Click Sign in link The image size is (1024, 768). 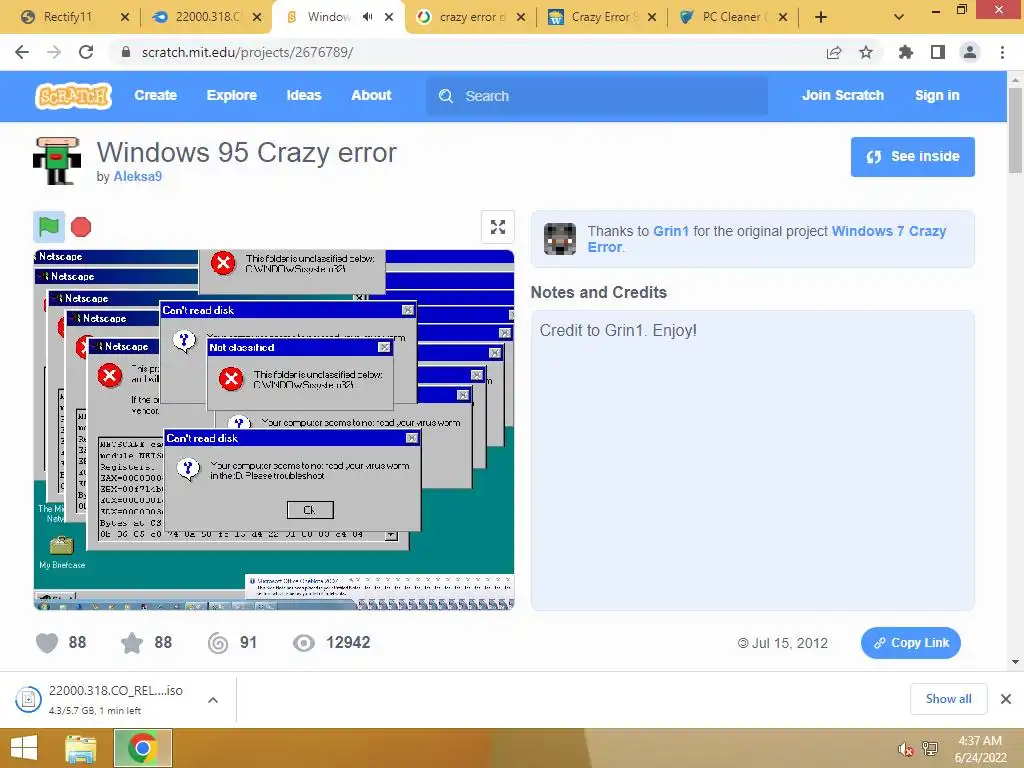point(937,95)
